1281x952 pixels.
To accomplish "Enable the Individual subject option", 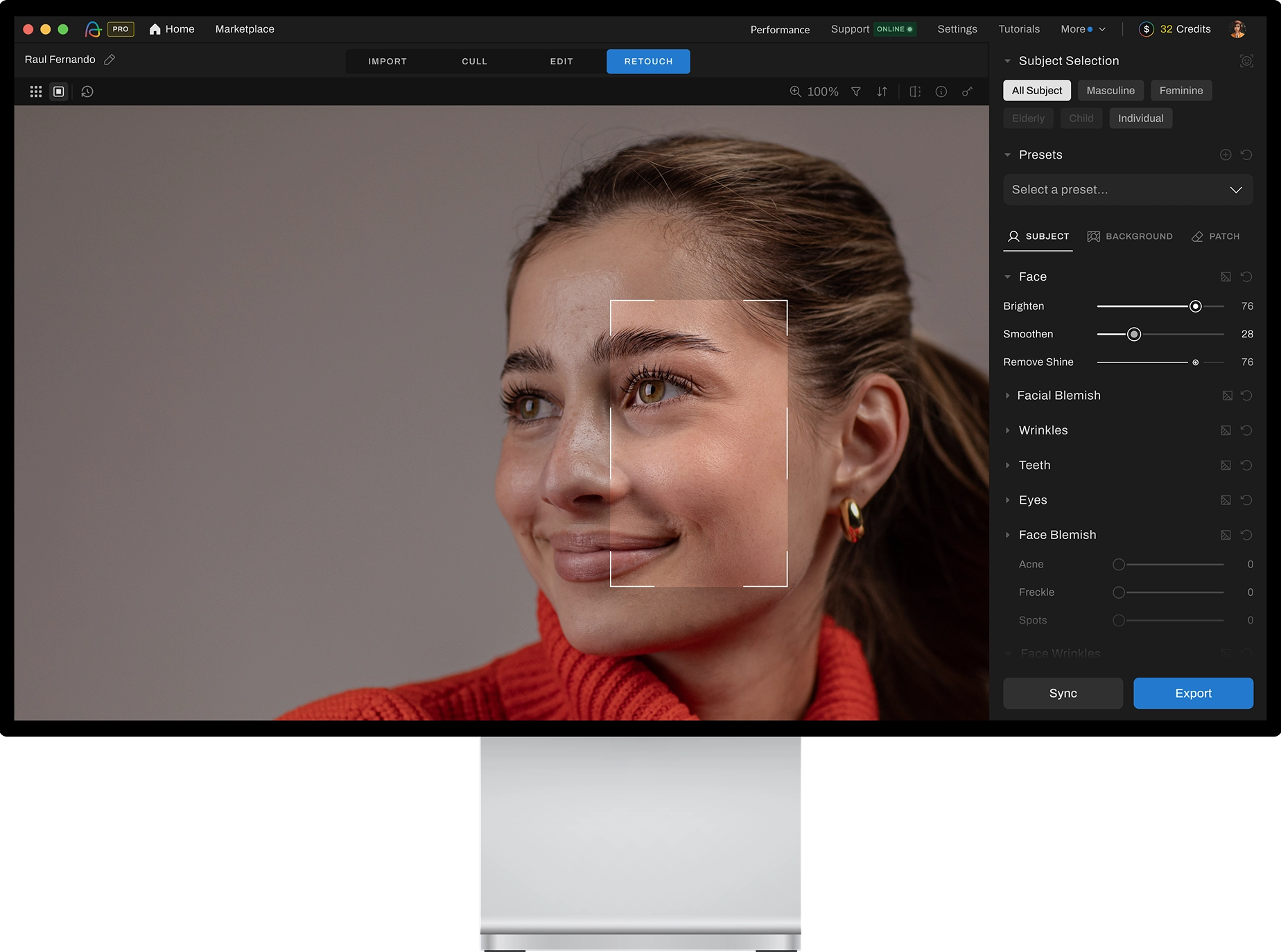I will (1140, 118).
